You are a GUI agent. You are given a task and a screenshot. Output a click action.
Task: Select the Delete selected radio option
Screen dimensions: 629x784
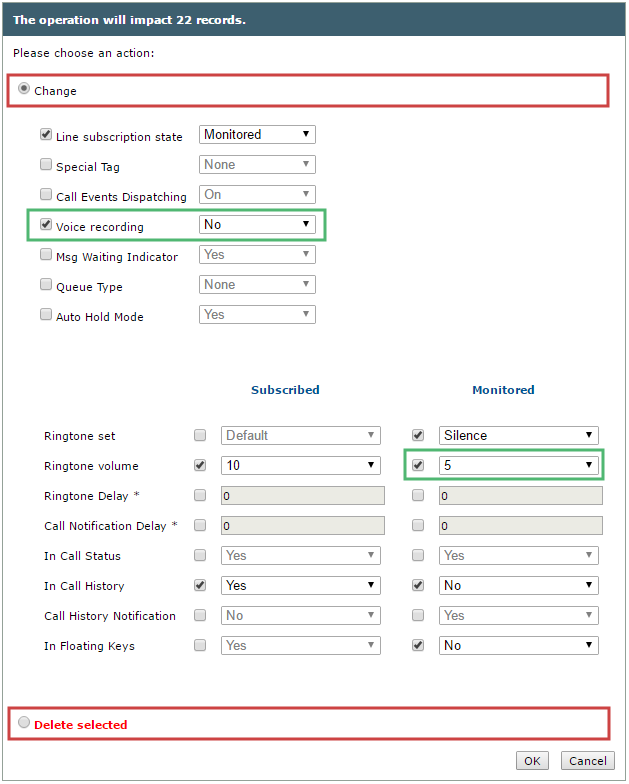click(x=24, y=722)
